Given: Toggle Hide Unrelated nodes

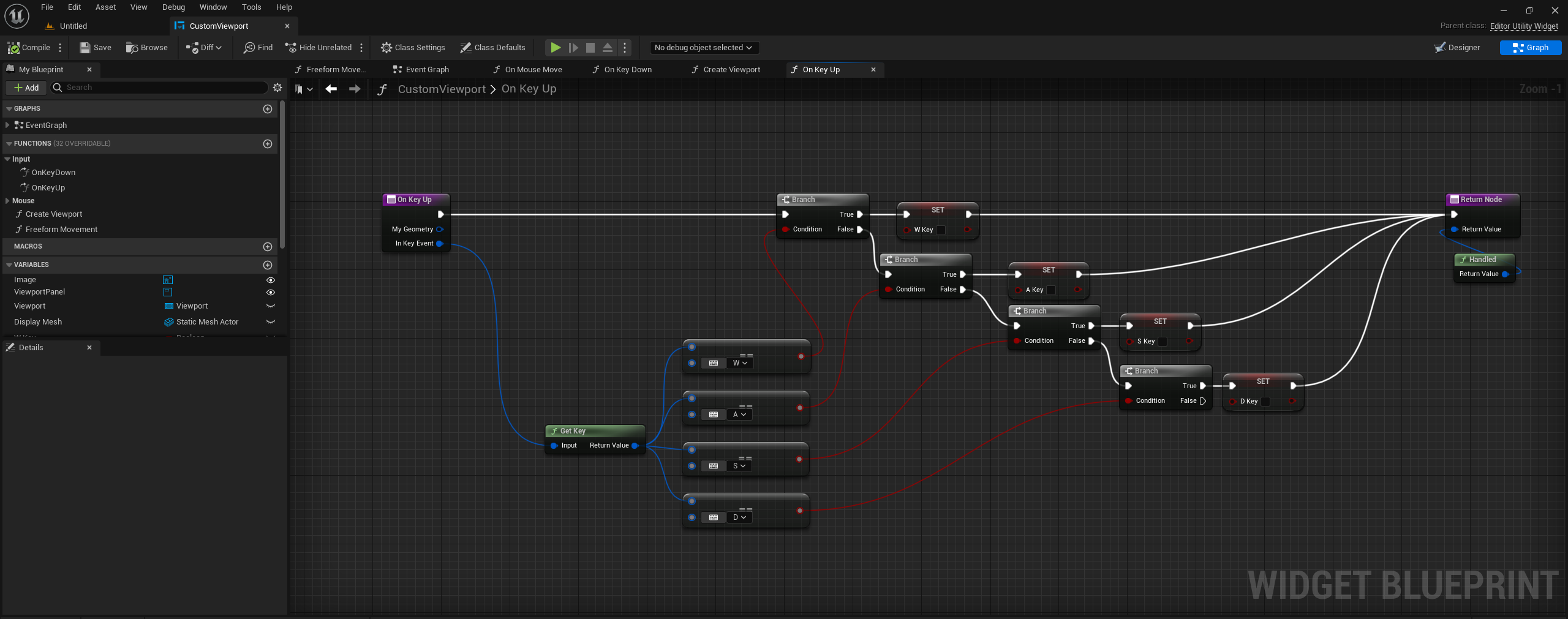Looking at the screenshot, I should coord(318,48).
